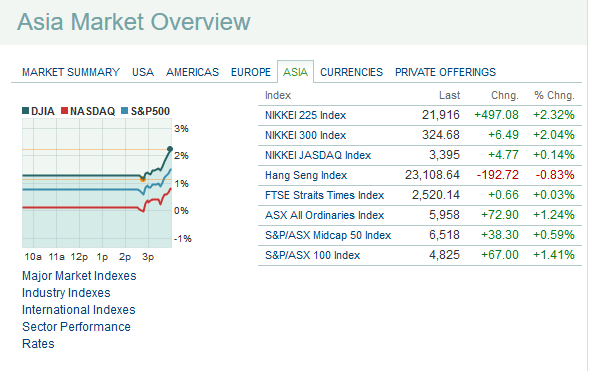Click the Index column header
Viewport: 589px width, 371px height.
[x=278, y=95]
